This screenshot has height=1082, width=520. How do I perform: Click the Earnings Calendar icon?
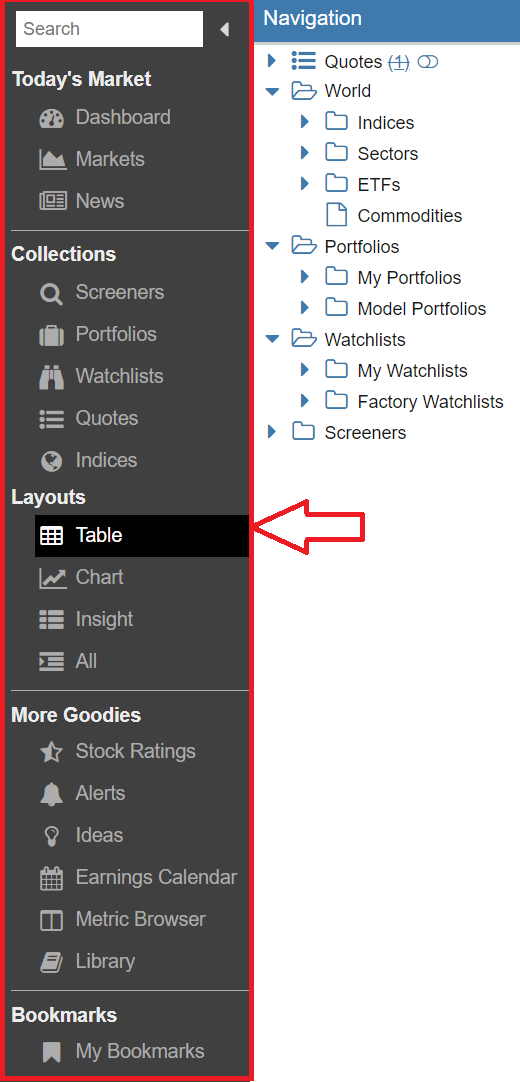click(x=52, y=878)
